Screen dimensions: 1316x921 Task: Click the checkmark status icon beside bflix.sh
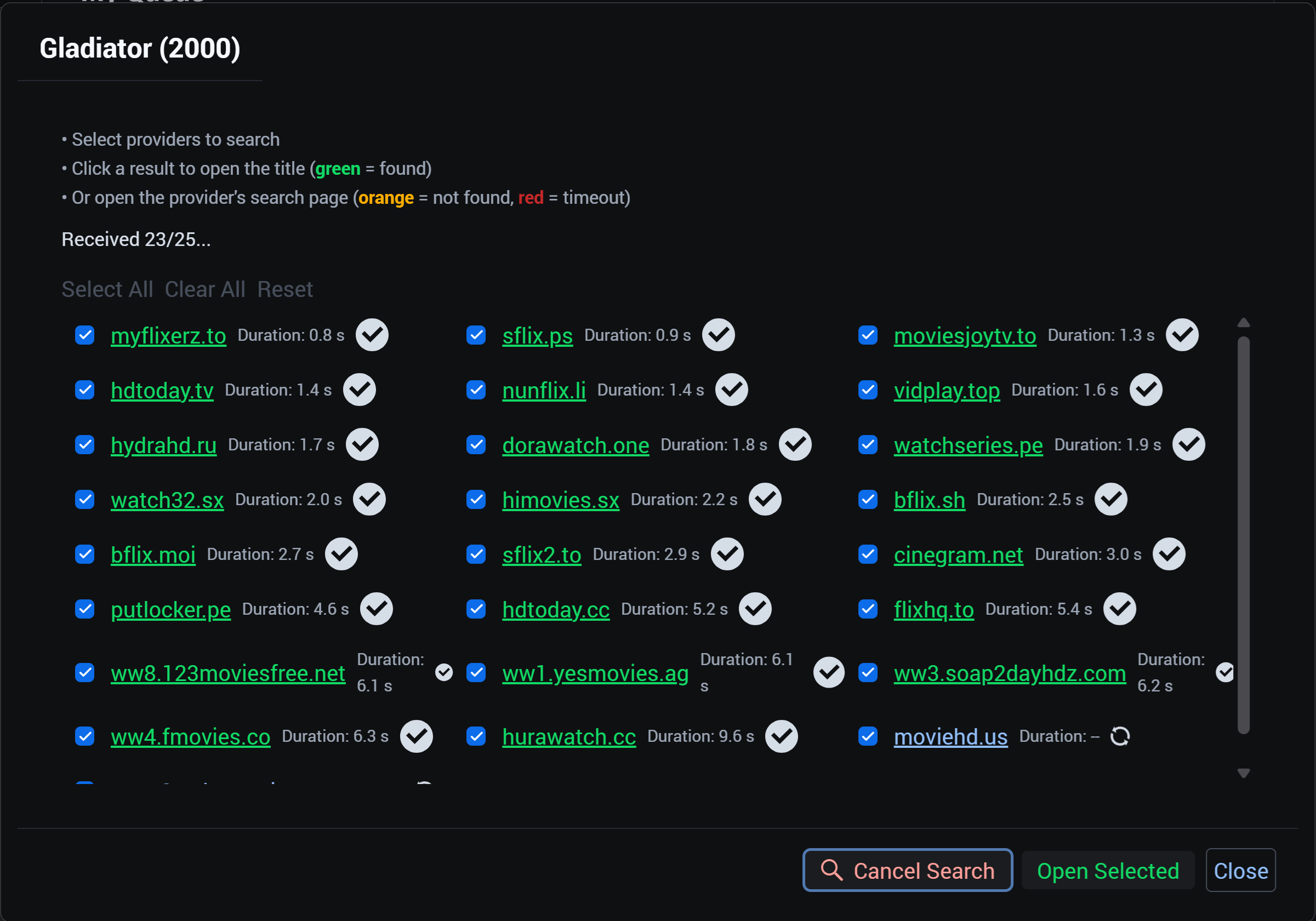(1111, 499)
